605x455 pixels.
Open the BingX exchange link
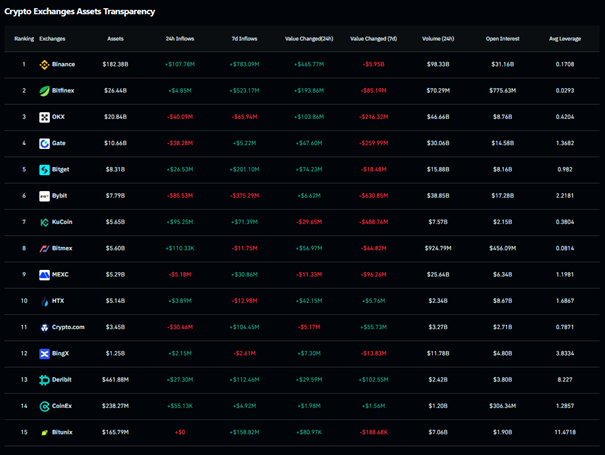click(x=63, y=354)
